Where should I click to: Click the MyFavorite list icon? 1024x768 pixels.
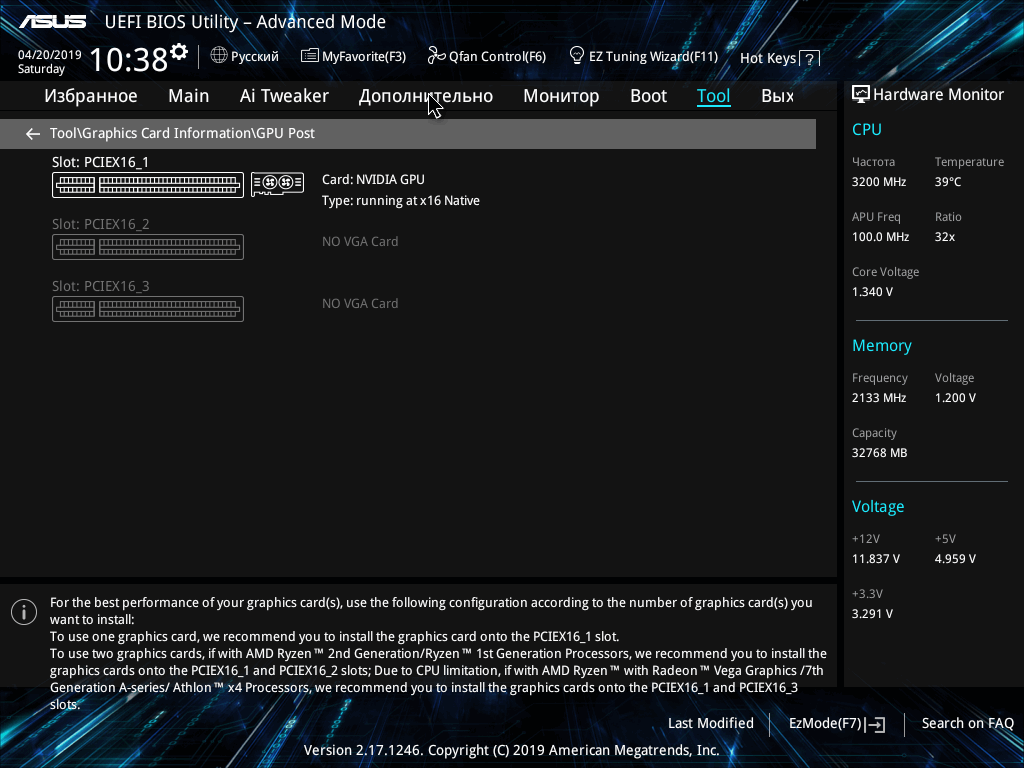coord(310,56)
